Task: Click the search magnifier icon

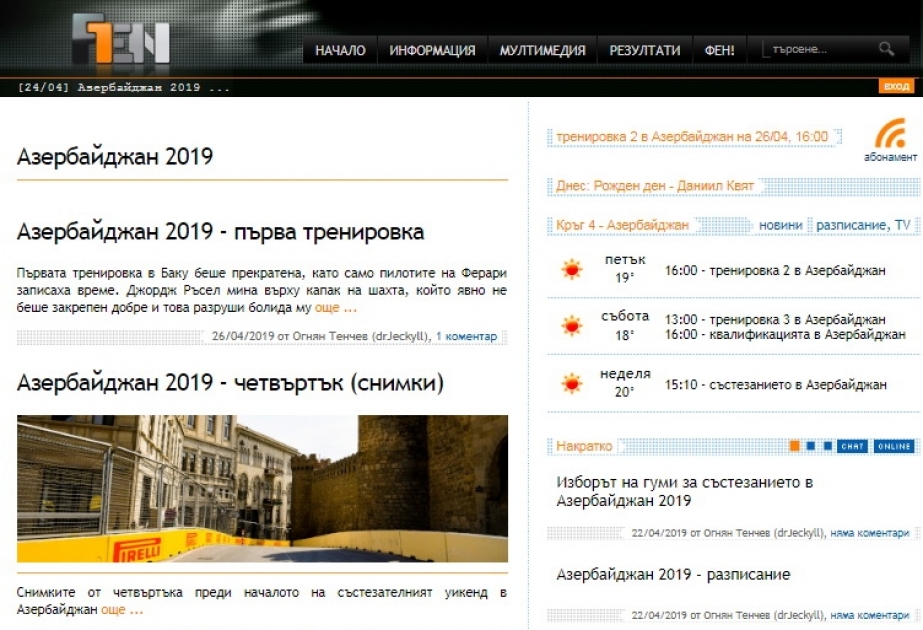Action: [887, 49]
